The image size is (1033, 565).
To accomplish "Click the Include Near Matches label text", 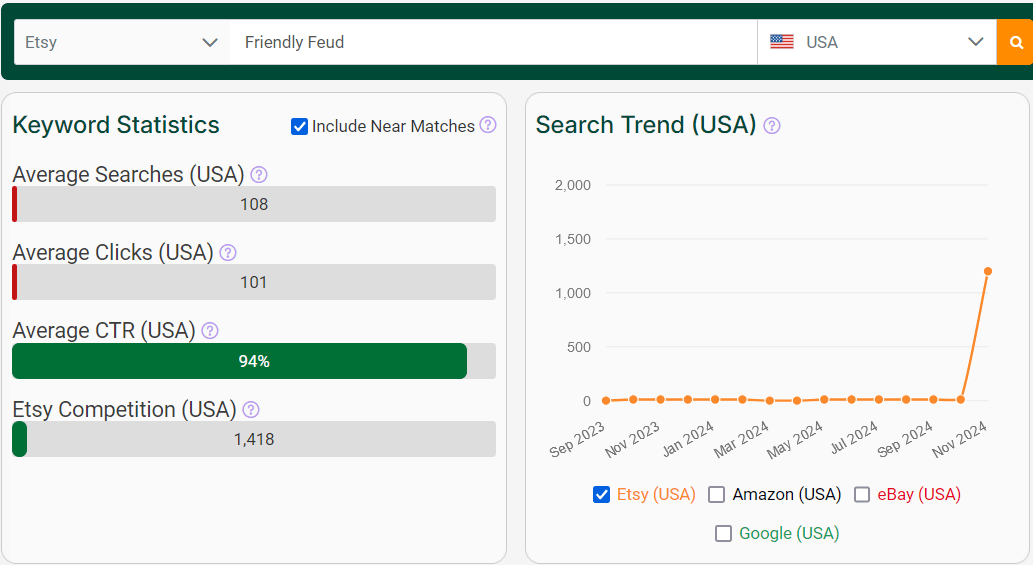I will pos(393,126).
